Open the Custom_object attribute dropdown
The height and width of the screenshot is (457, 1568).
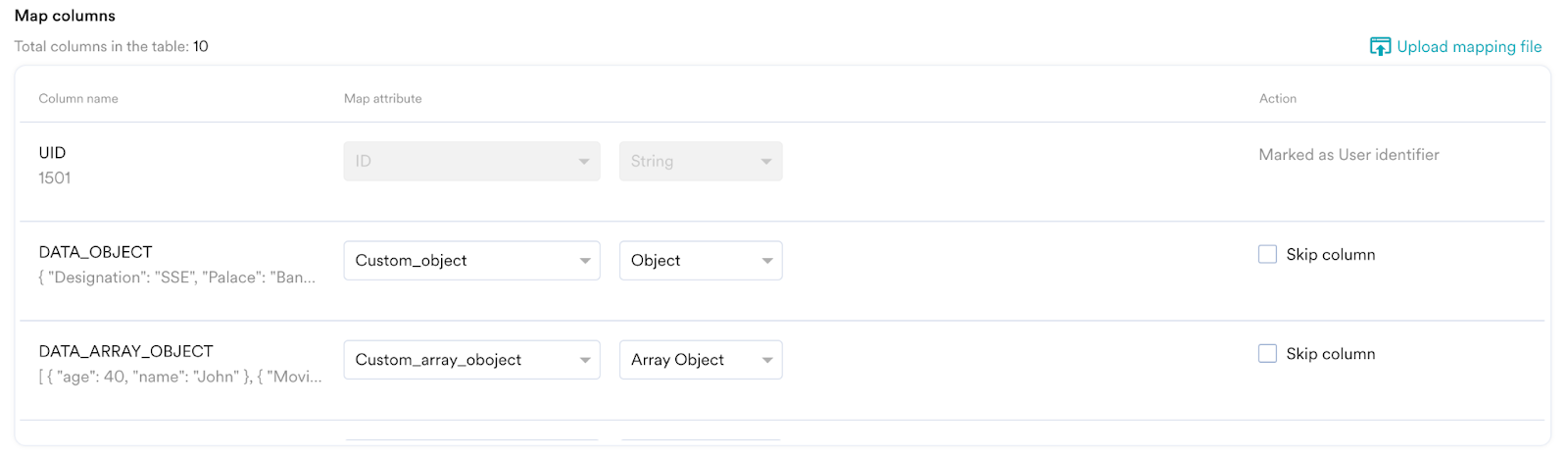(471, 261)
